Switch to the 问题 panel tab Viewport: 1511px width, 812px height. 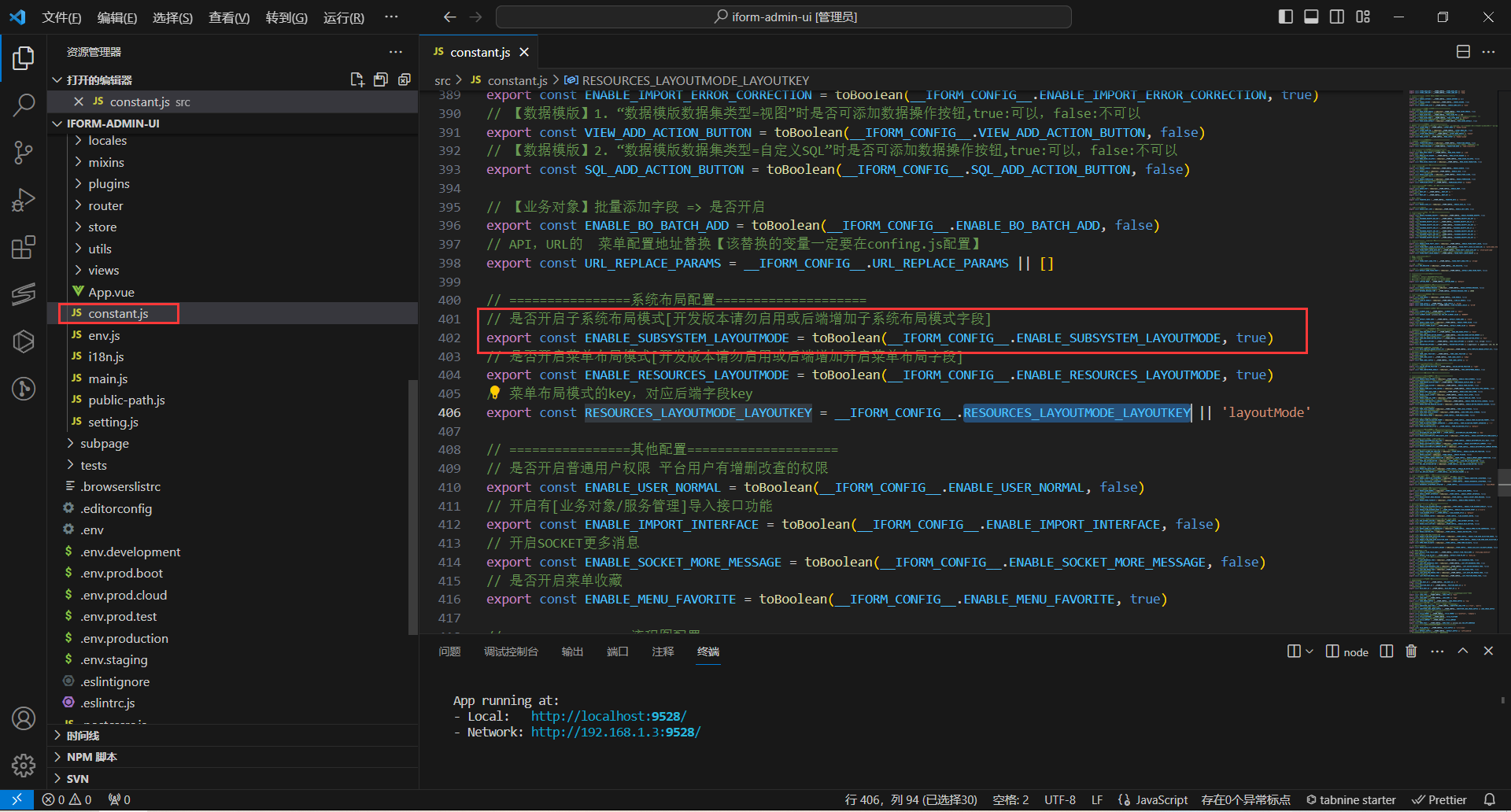tap(449, 651)
